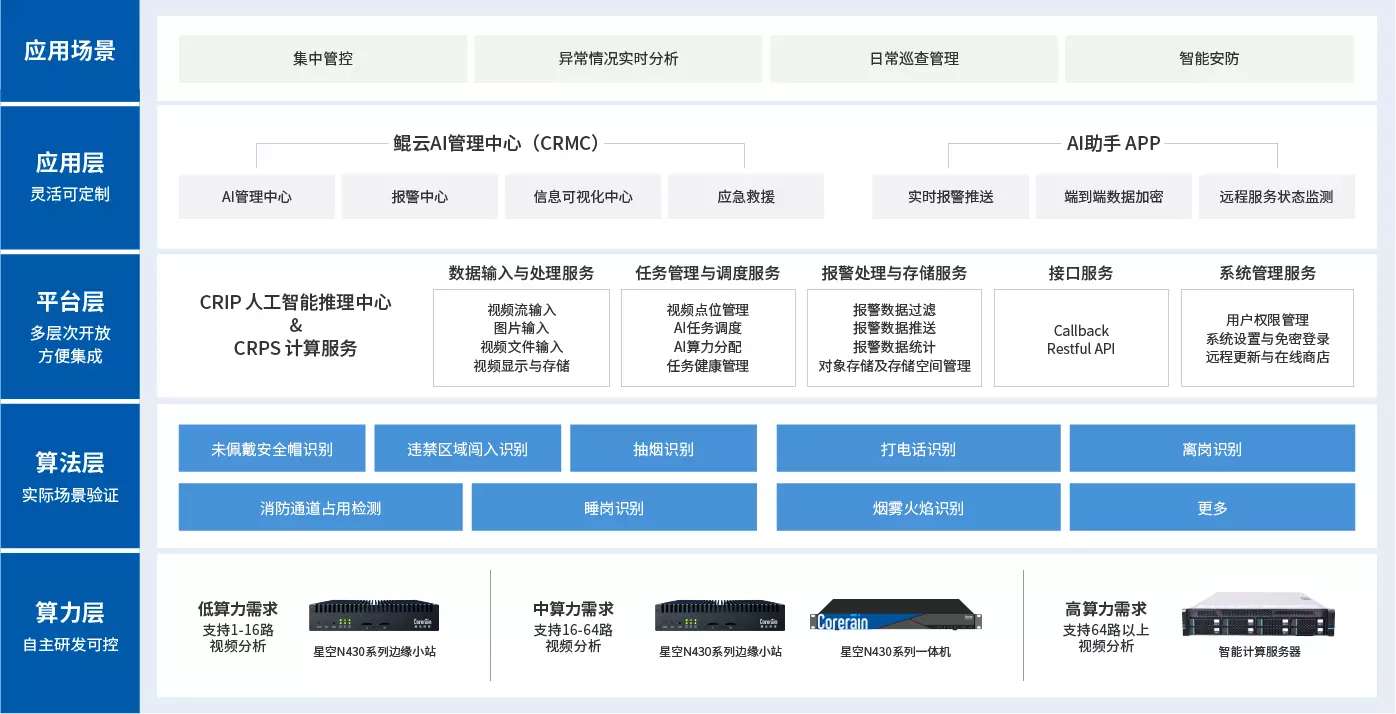Select the 报警中心 box
The height and width of the screenshot is (714, 1396).
(420, 197)
